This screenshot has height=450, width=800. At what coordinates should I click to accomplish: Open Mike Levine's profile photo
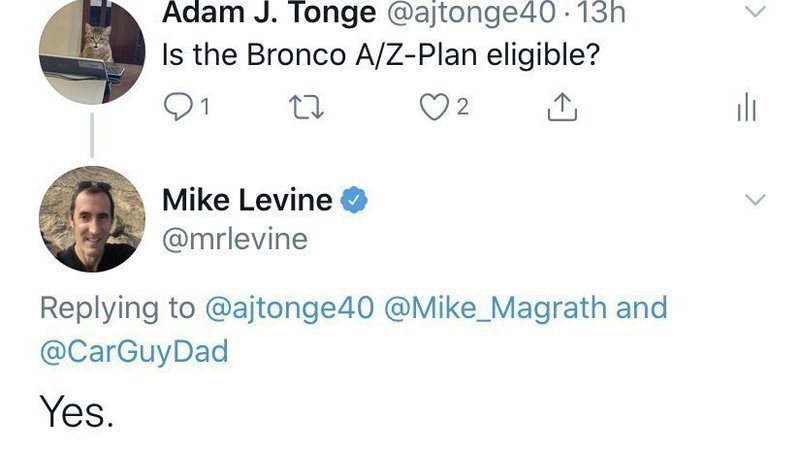[x=92, y=218]
